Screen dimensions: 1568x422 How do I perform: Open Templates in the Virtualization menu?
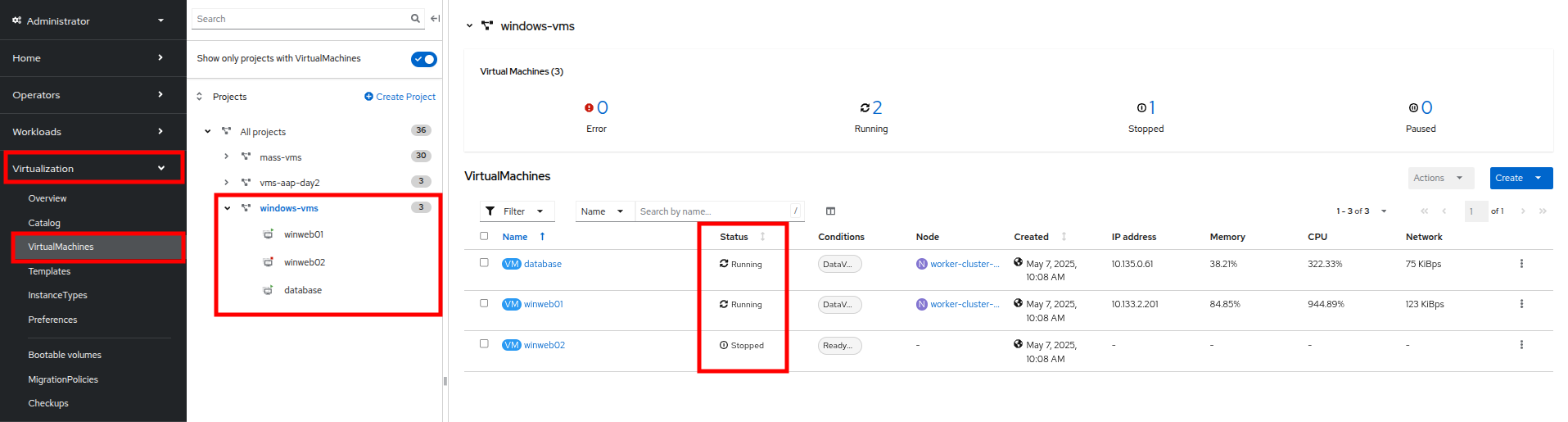49,271
